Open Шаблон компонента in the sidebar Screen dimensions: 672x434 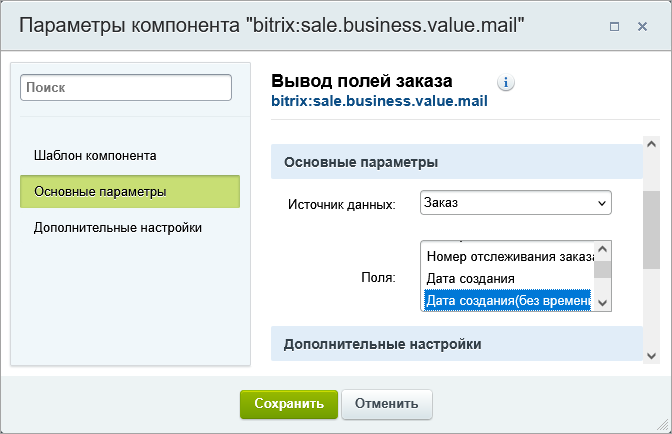[95, 156]
